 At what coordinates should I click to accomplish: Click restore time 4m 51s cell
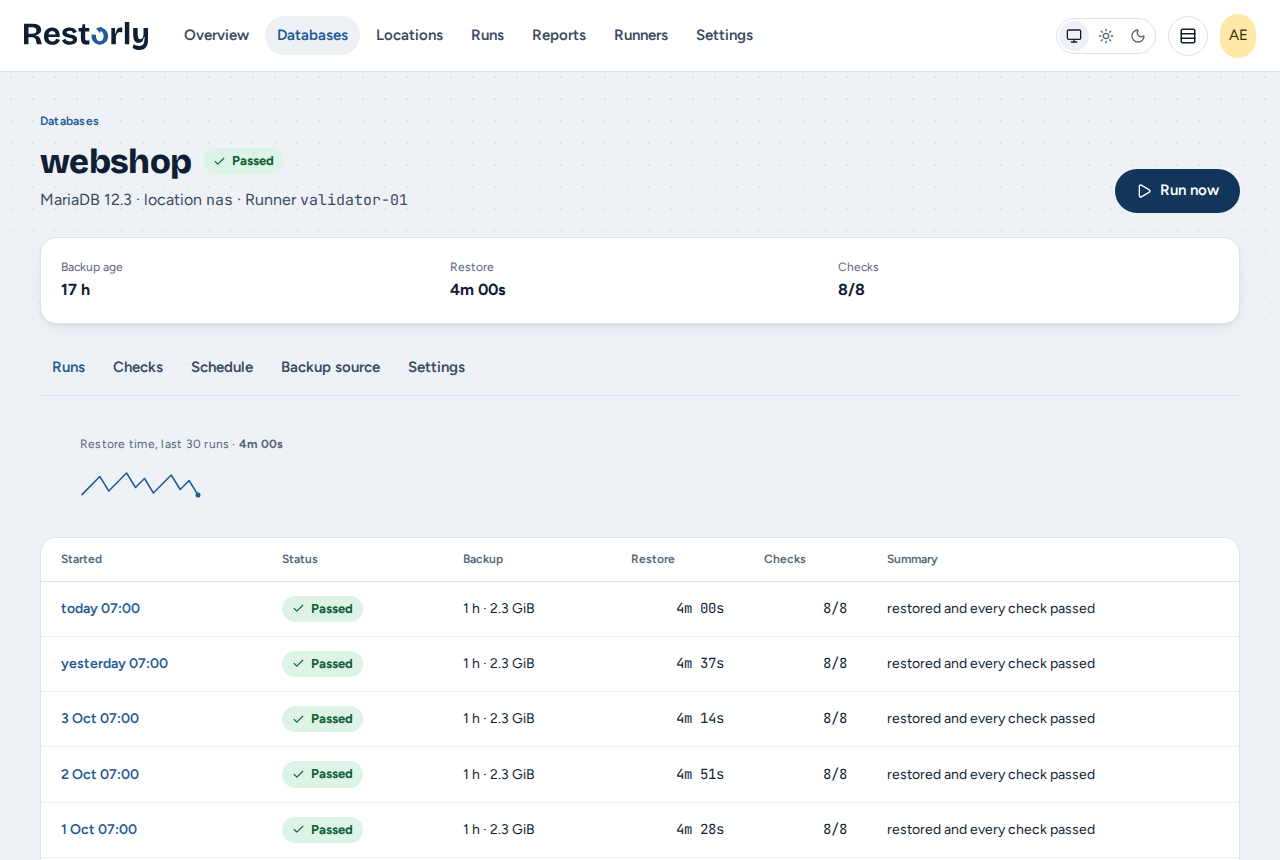[700, 774]
